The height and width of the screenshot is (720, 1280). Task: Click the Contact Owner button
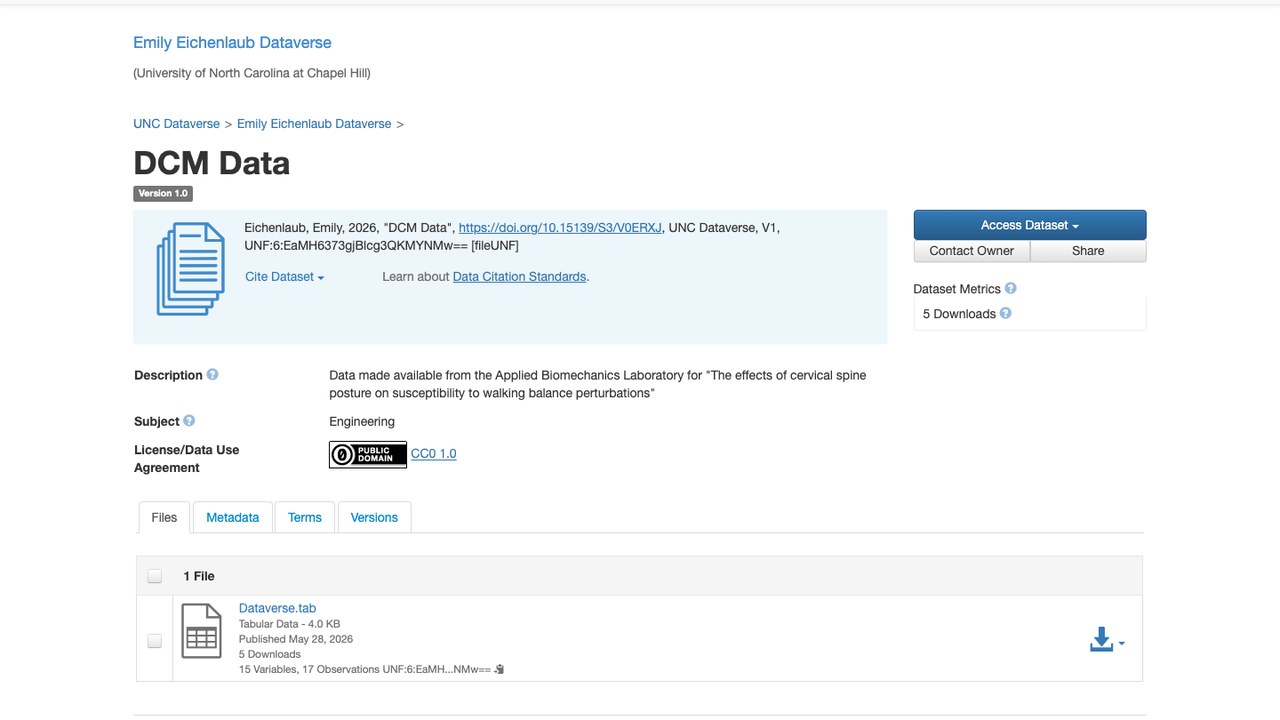coord(972,251)
